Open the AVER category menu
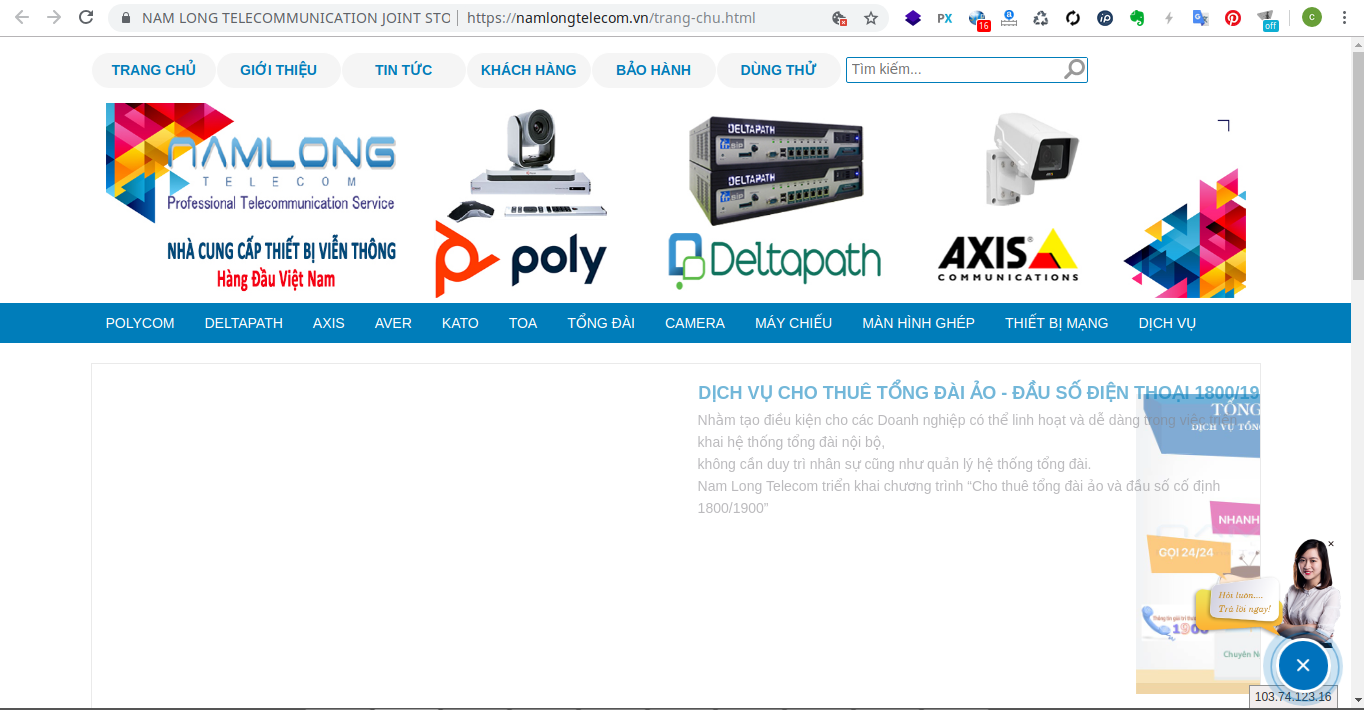This screenshot has height=710, width=1364. pyautogui.click(x=393, y=323)
